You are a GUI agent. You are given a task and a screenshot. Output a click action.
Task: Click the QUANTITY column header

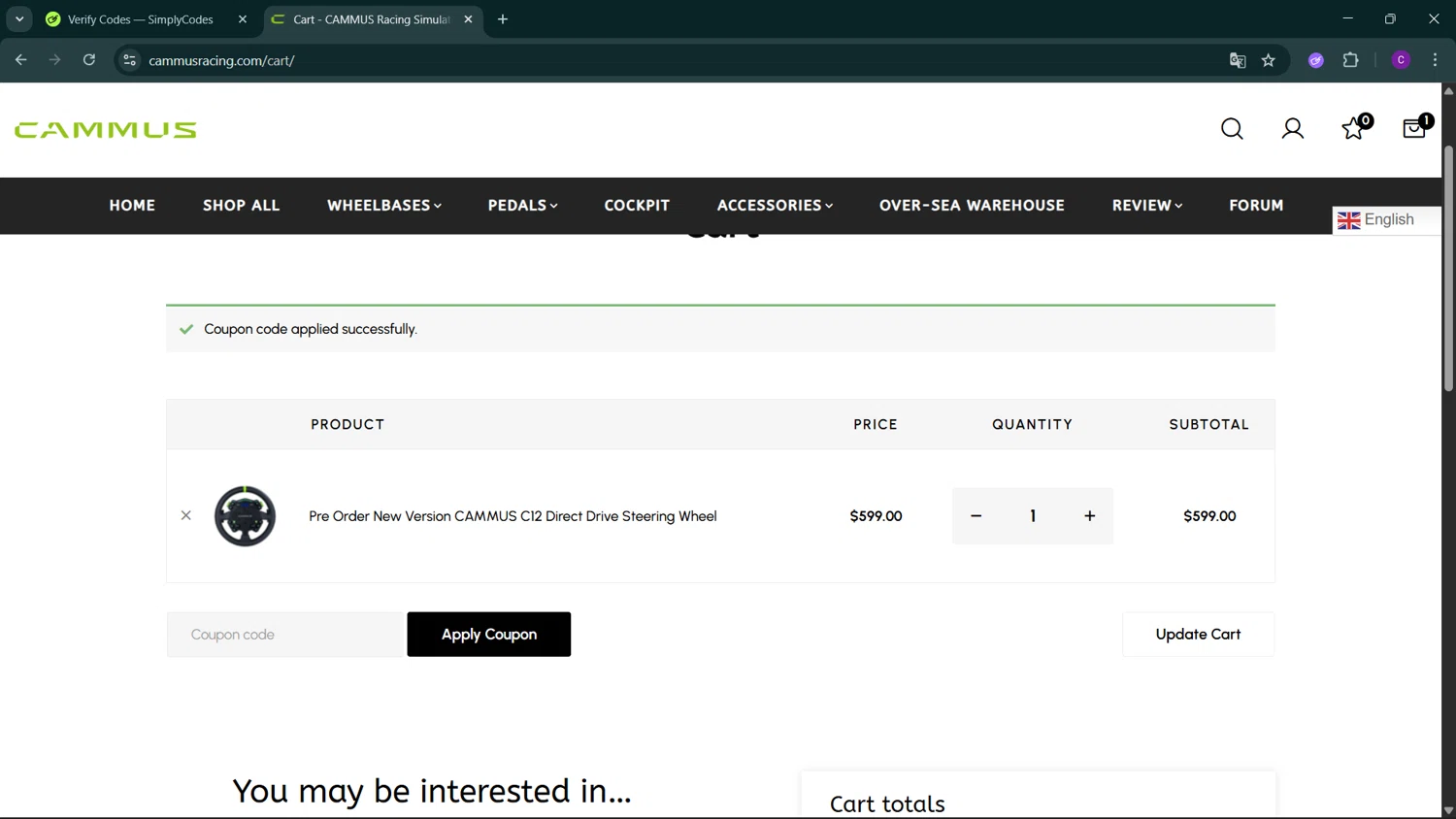coord(1032,425)
